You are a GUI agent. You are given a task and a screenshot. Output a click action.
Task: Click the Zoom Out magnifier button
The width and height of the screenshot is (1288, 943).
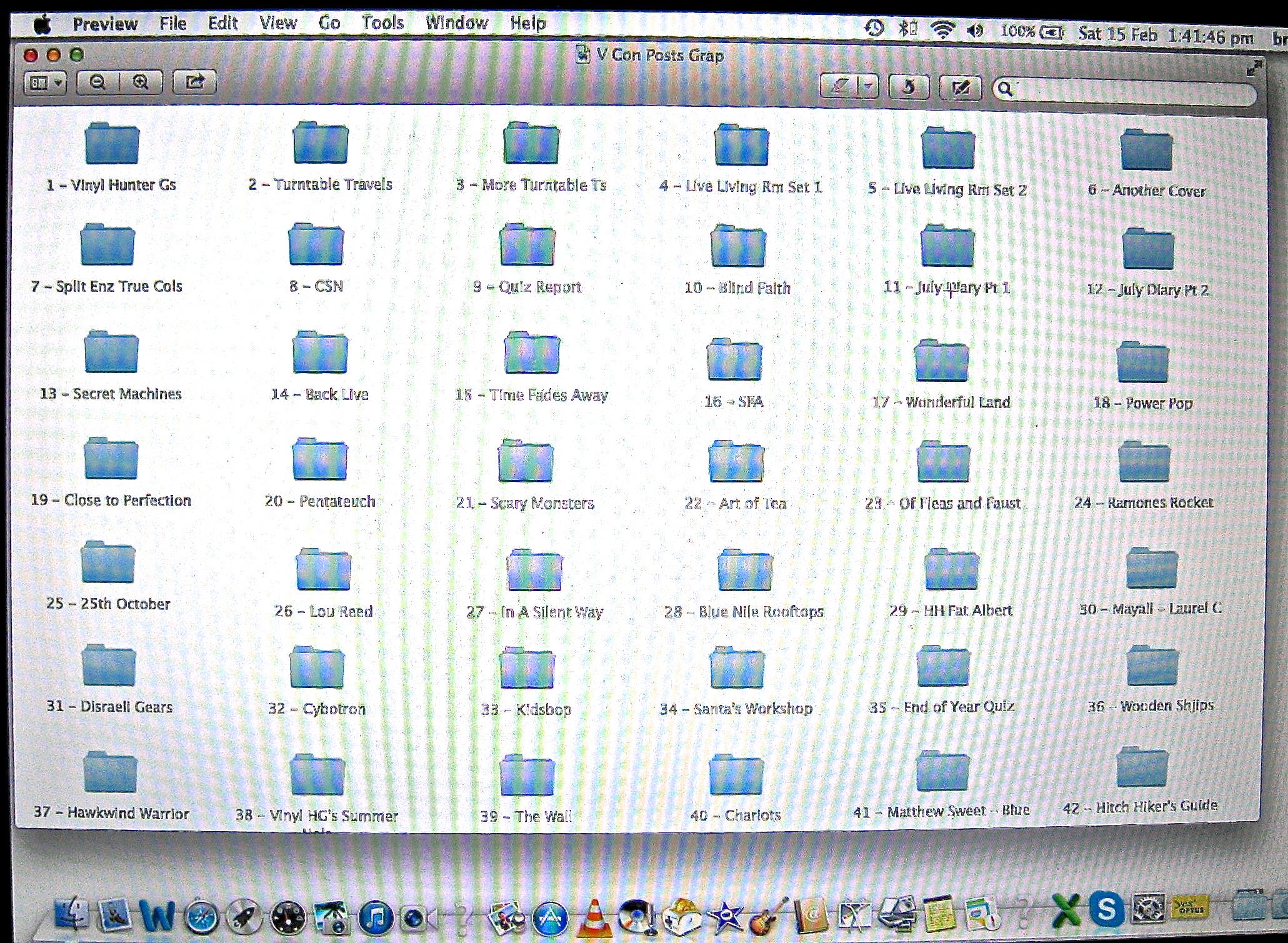pos(98,82)
